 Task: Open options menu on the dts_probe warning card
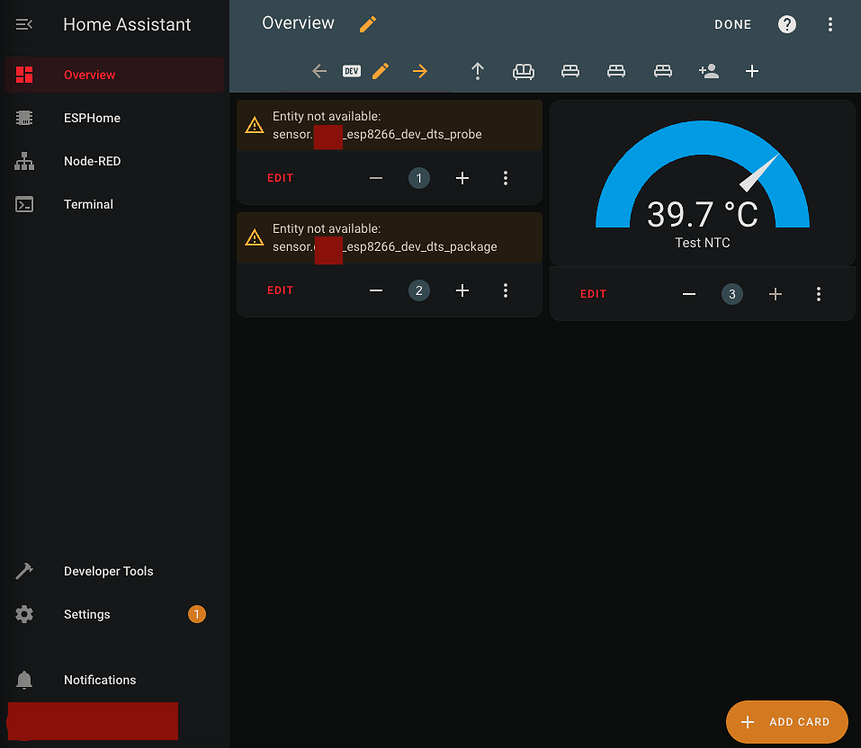[x=506, y=178]
